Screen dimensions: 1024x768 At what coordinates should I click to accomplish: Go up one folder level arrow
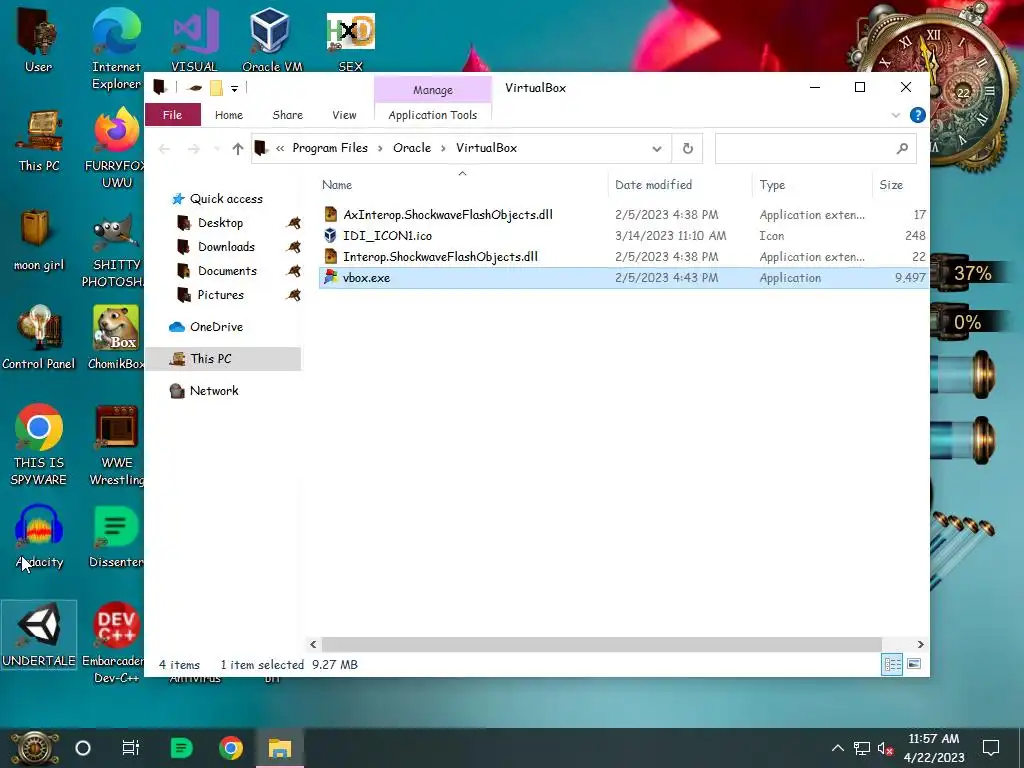pyautogui.click(x=238, y=149)
